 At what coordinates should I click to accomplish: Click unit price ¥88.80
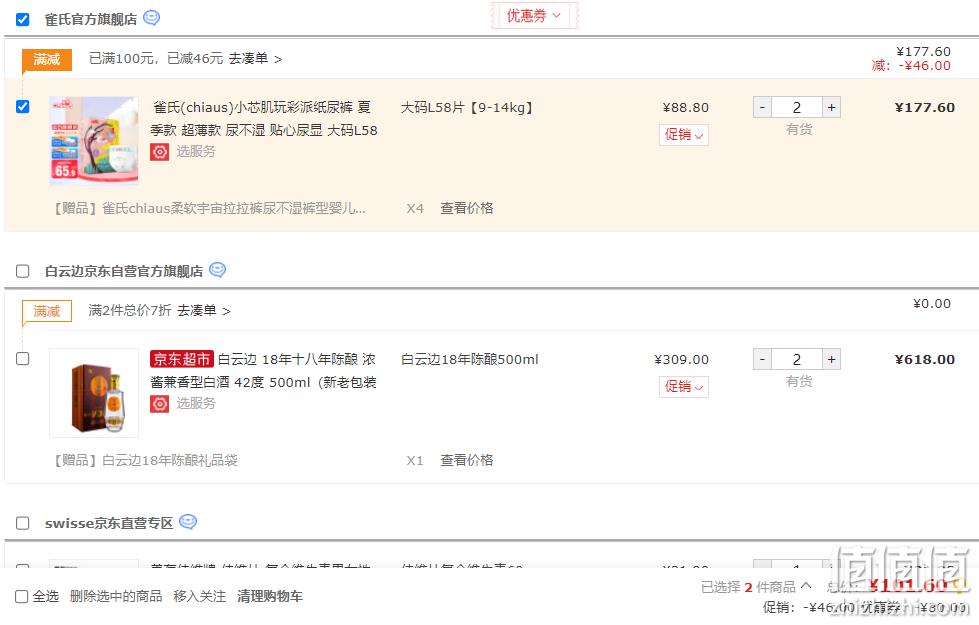pos(686,107)
